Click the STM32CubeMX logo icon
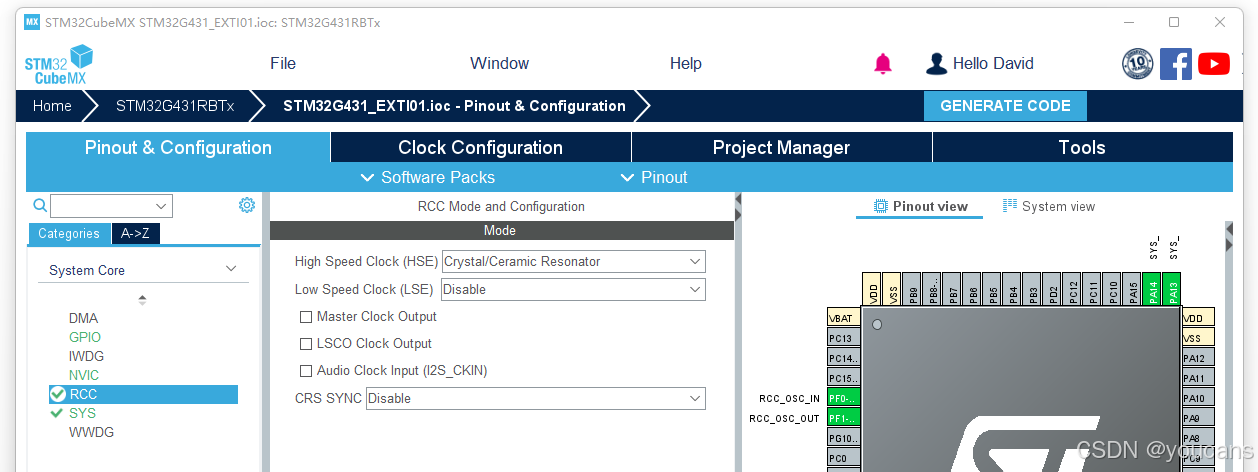1258x472 pixels. tap(58, 64)
